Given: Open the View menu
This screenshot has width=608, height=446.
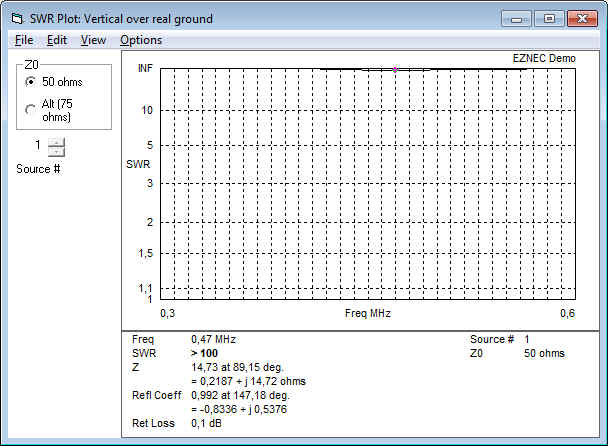Looking at the screenshot, I should click(x=93, y=40).
